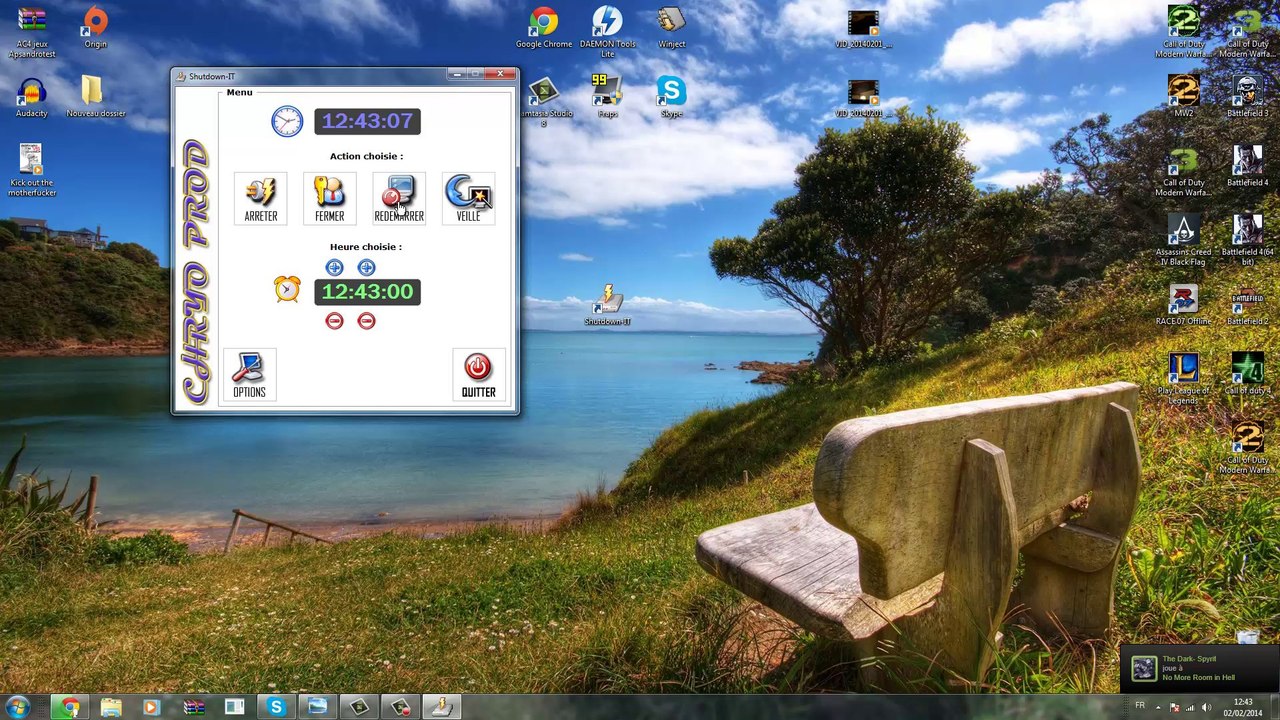Open the media player taskbar icon
The height and width of the screenshot is (720, 1280).
(x=151, y=707)
